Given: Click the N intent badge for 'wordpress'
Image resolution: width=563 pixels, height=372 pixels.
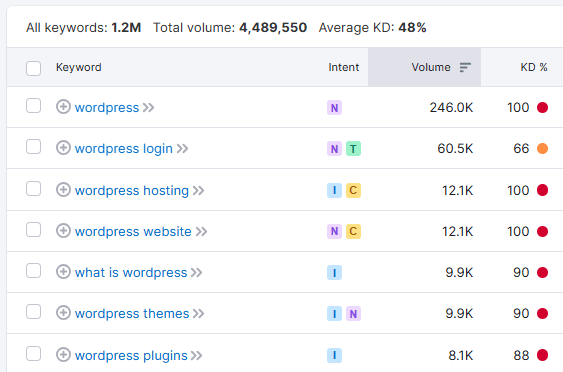Looking at the screenshot, I should coord(334,108).
